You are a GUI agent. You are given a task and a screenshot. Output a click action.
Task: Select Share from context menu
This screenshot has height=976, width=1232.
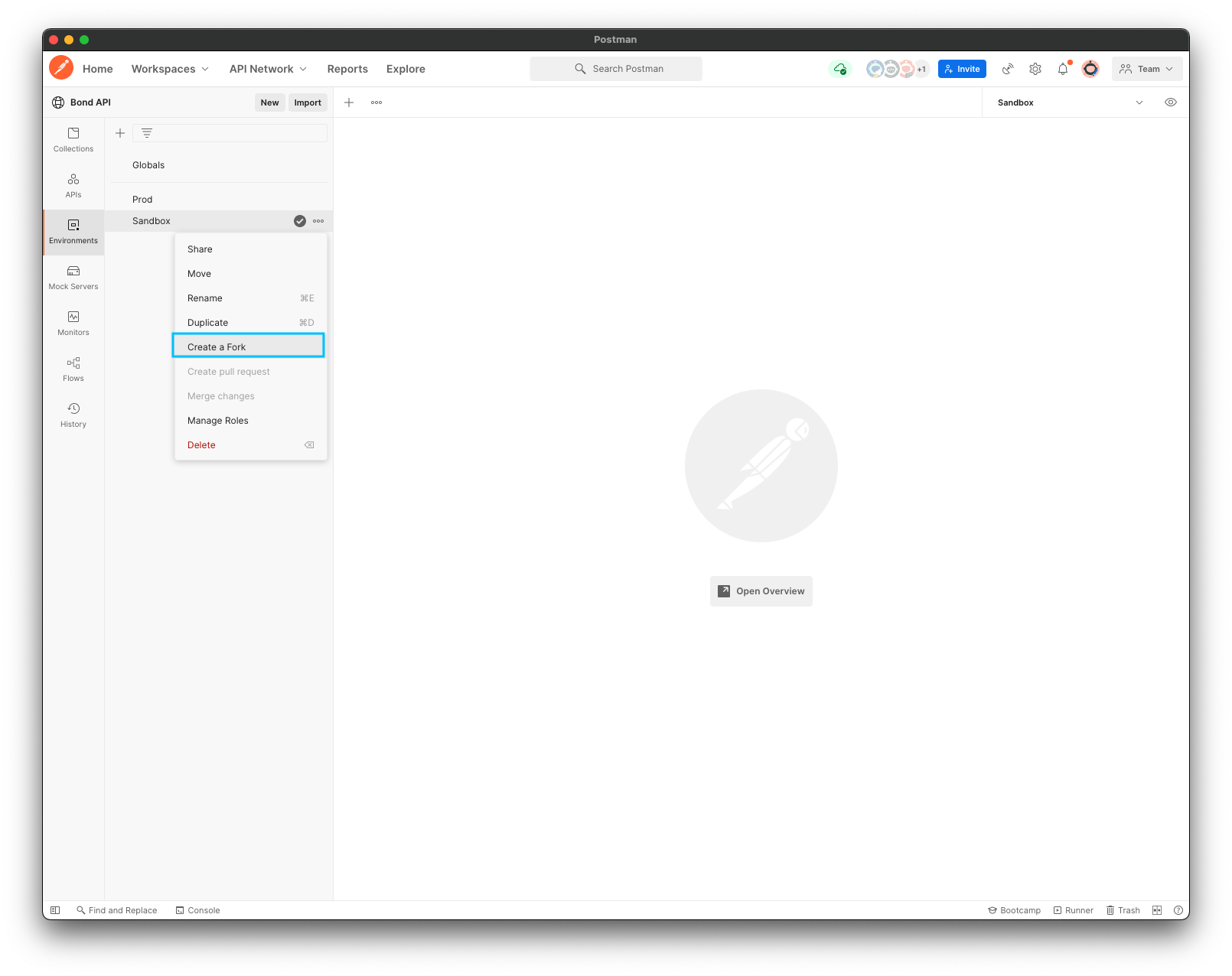[251, 249]
